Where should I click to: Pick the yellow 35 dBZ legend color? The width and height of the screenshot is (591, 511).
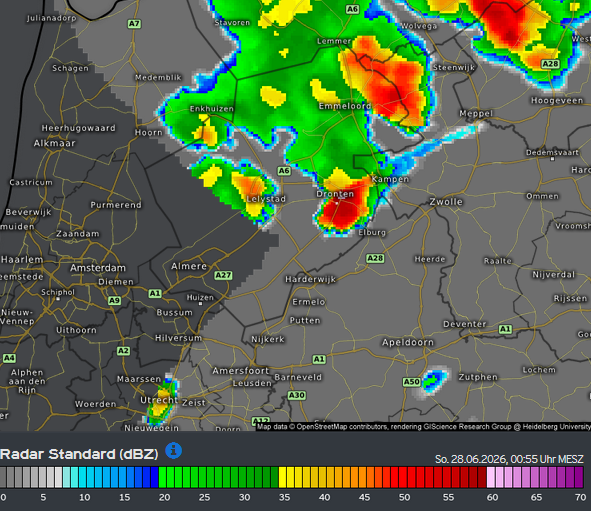pyautogui.click(x=282, y=477)
